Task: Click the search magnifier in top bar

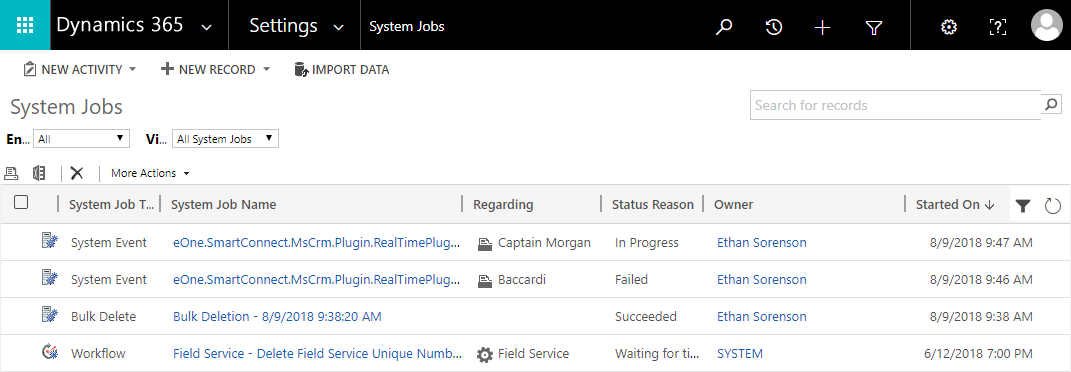Action: coord(723,27)
